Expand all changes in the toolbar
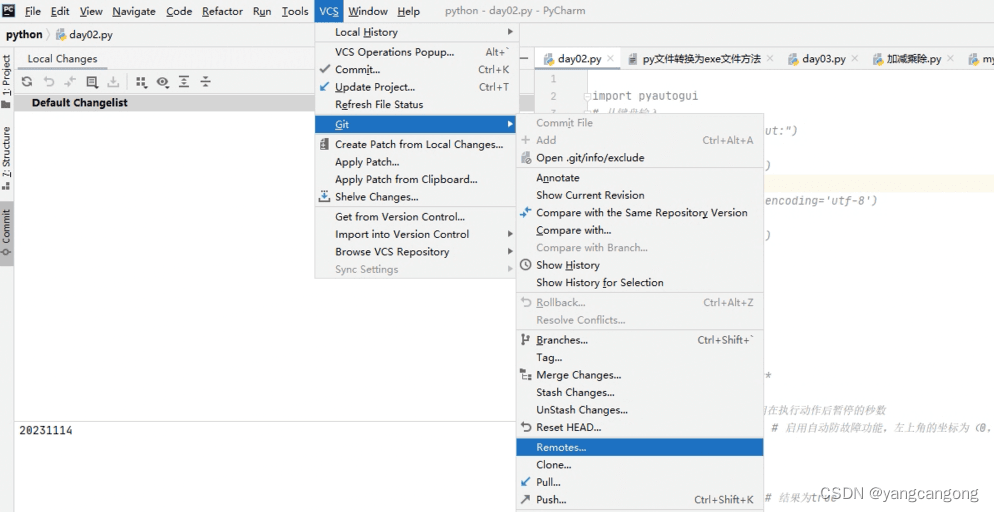994x512 pixels. click(184, 82)
